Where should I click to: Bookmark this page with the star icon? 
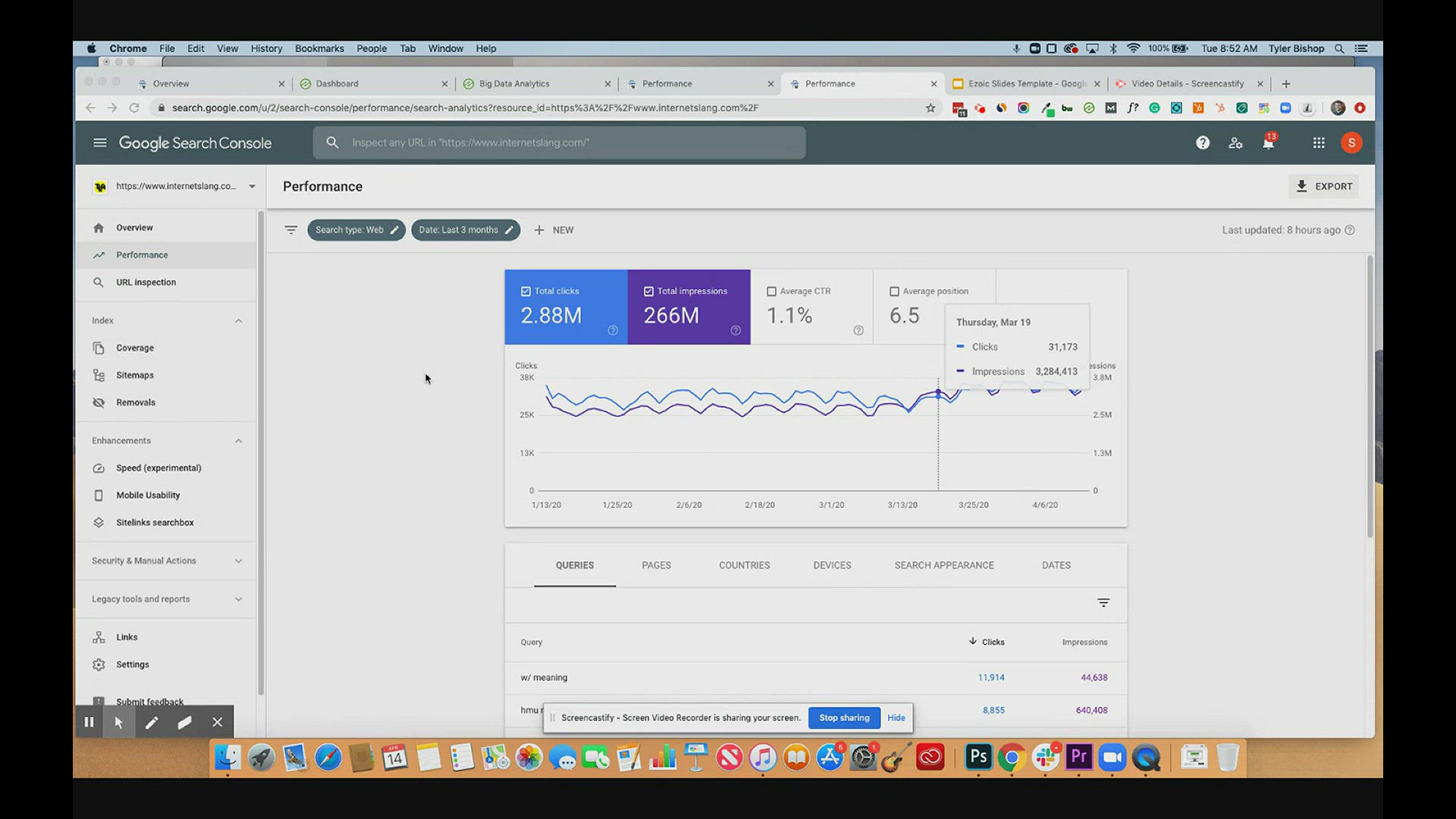[930, 108]
